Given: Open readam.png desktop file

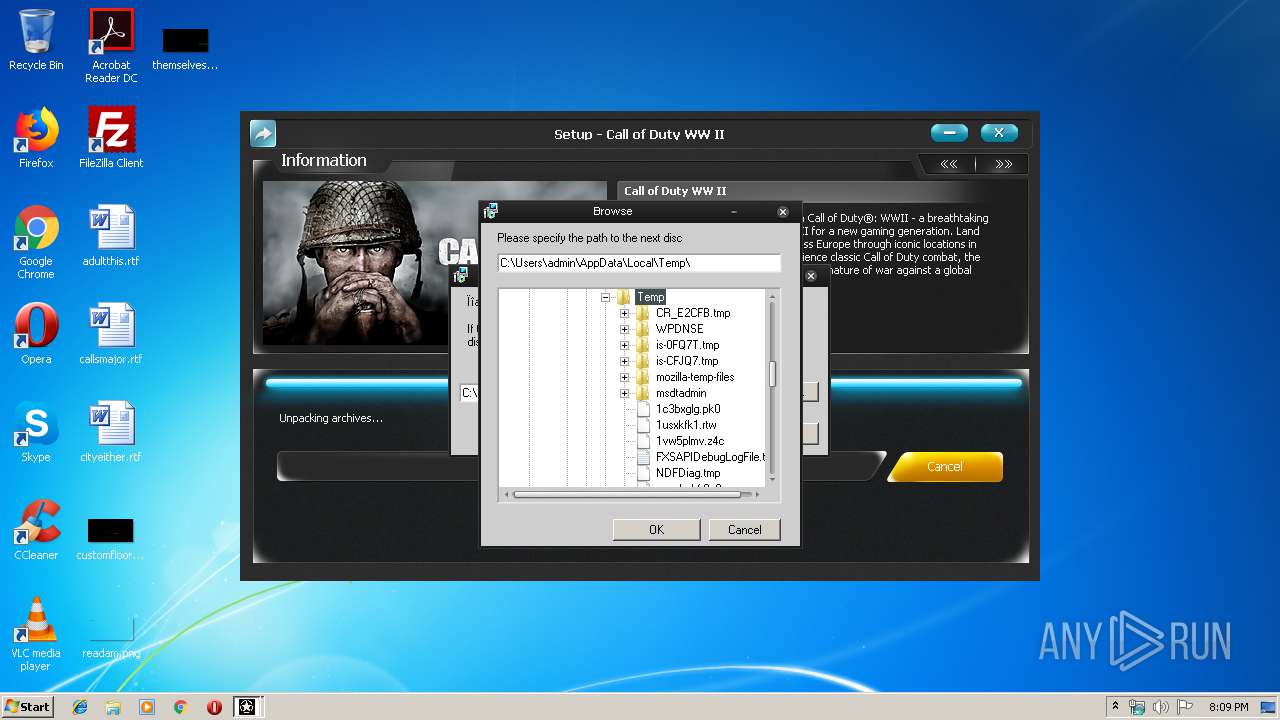Looking at the screenshot, I should coord(111,634).
